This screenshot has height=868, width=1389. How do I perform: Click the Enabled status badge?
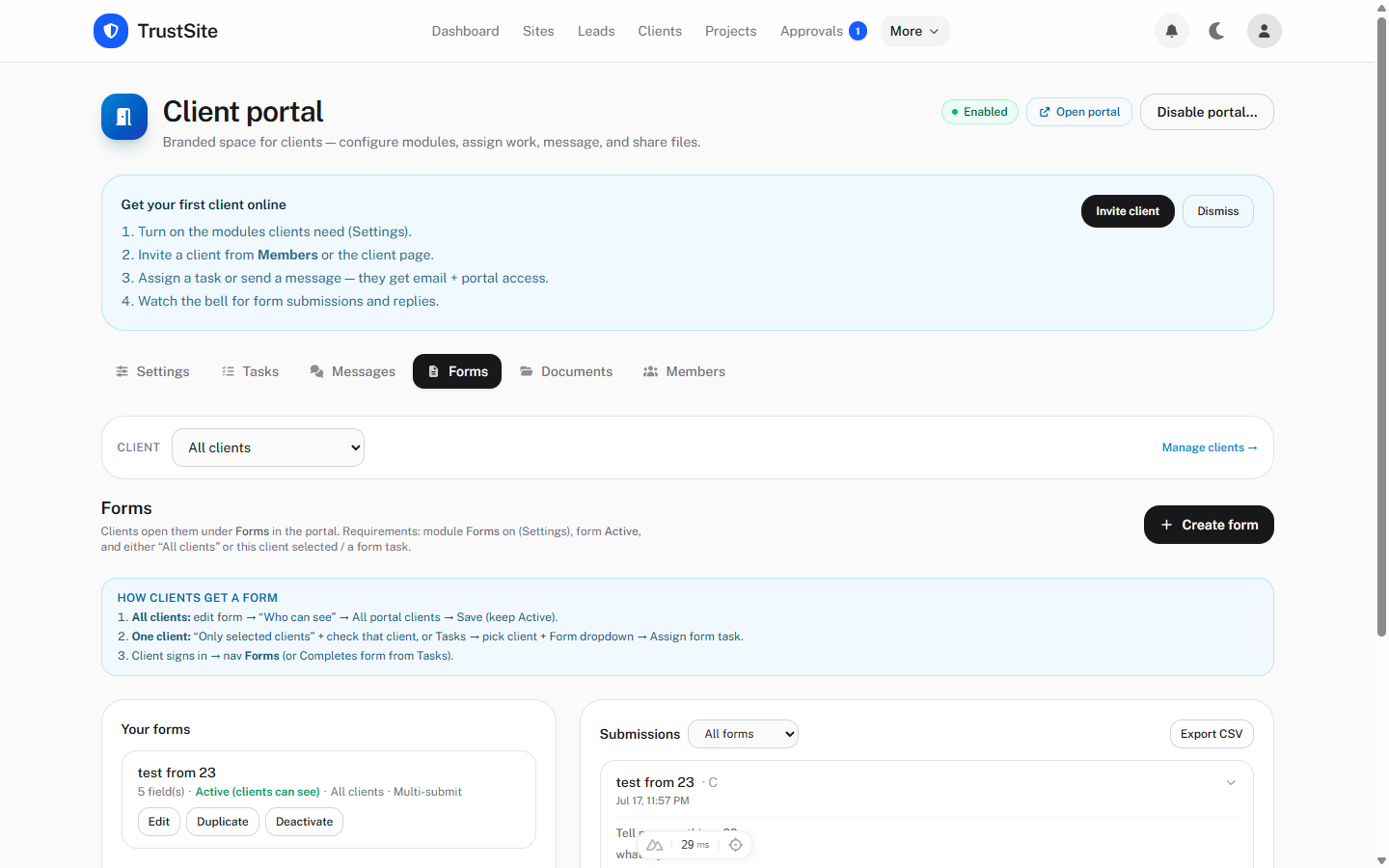click(x=979, y=112)
